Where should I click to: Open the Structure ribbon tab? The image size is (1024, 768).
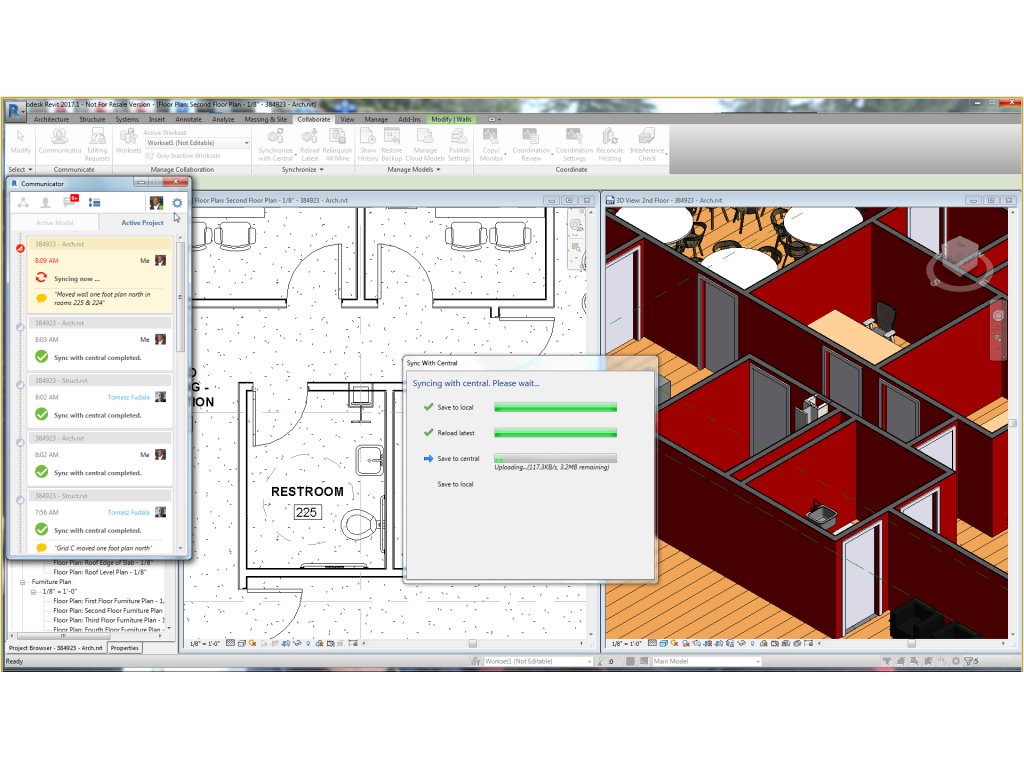coord(92,120)
